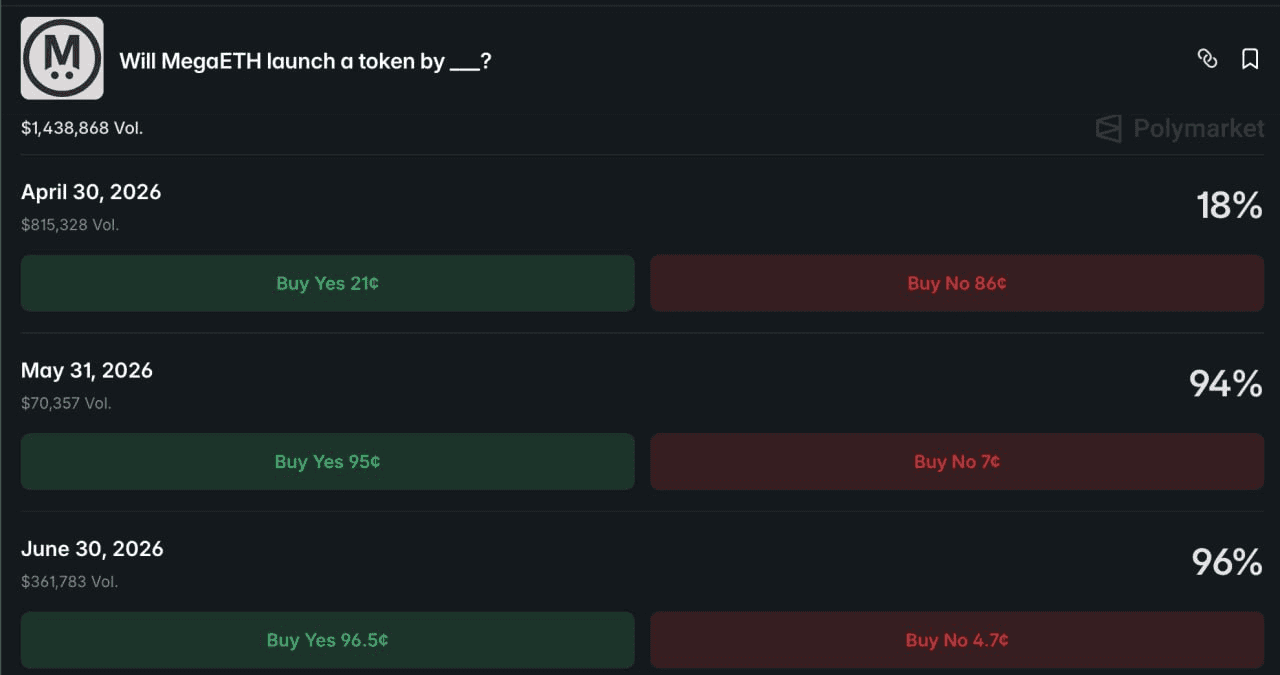Expand the June 30, 2026 outcome row
The image size is (1280, 675).
click(92, 549)
